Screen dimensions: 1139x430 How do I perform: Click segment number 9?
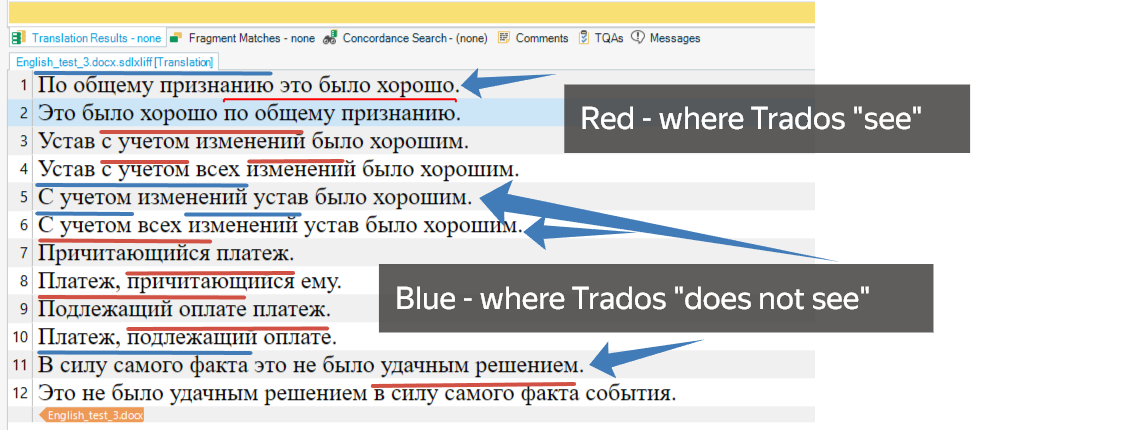24,309
